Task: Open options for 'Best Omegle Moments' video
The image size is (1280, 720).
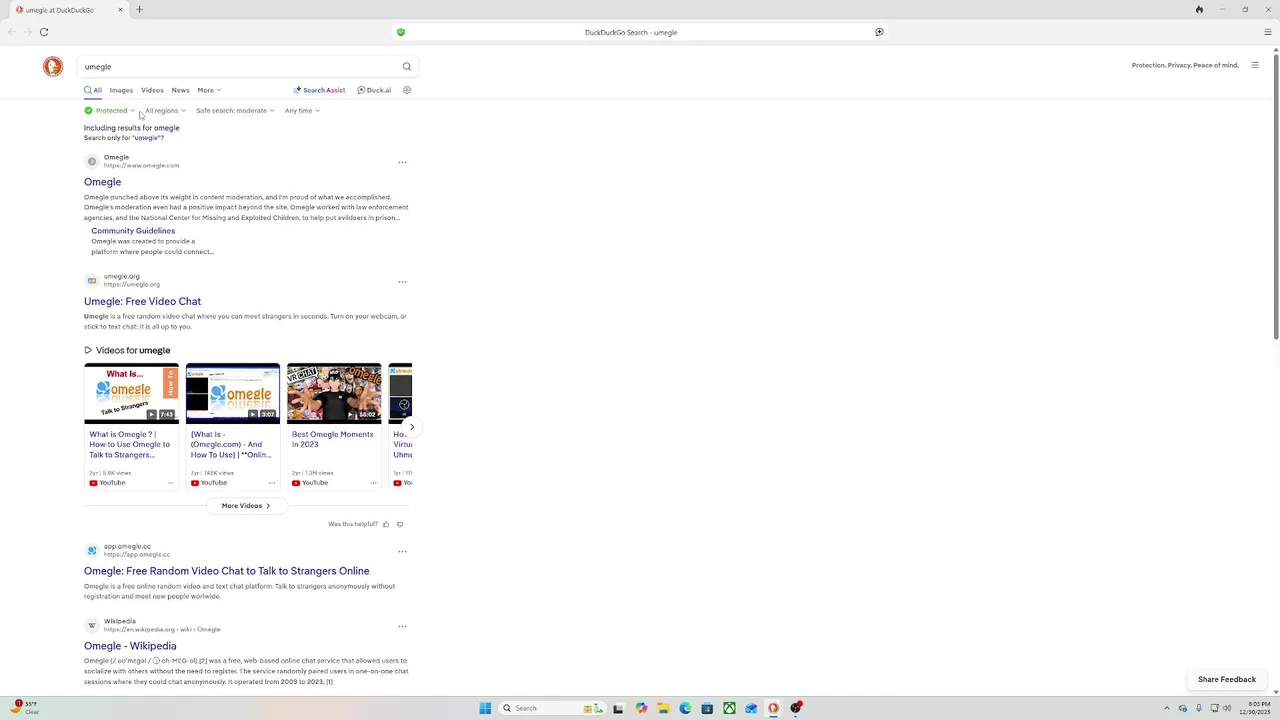Action: click(373, 483)
